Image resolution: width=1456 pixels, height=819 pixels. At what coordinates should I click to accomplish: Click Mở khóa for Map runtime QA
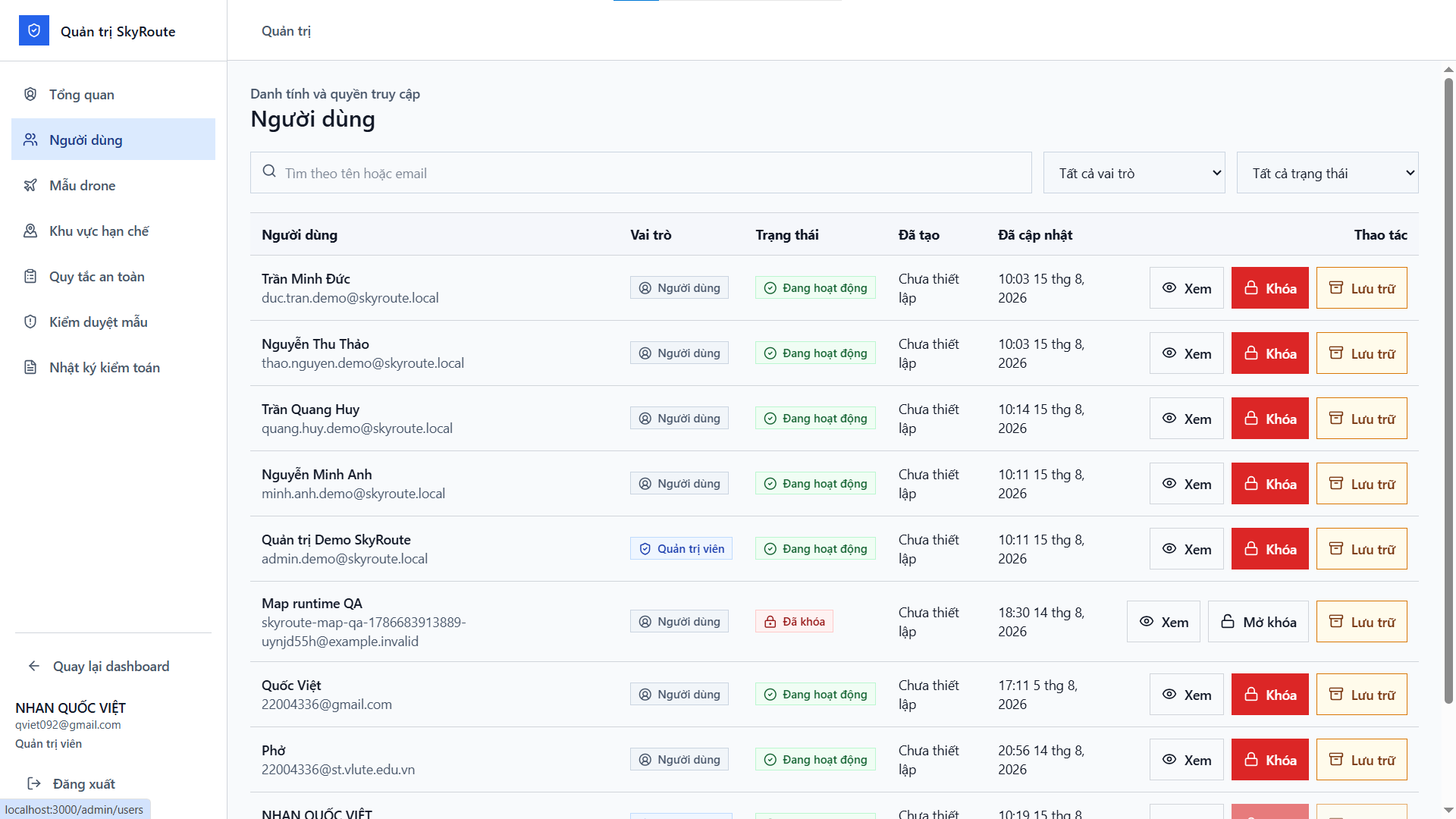pos(1258,622)
